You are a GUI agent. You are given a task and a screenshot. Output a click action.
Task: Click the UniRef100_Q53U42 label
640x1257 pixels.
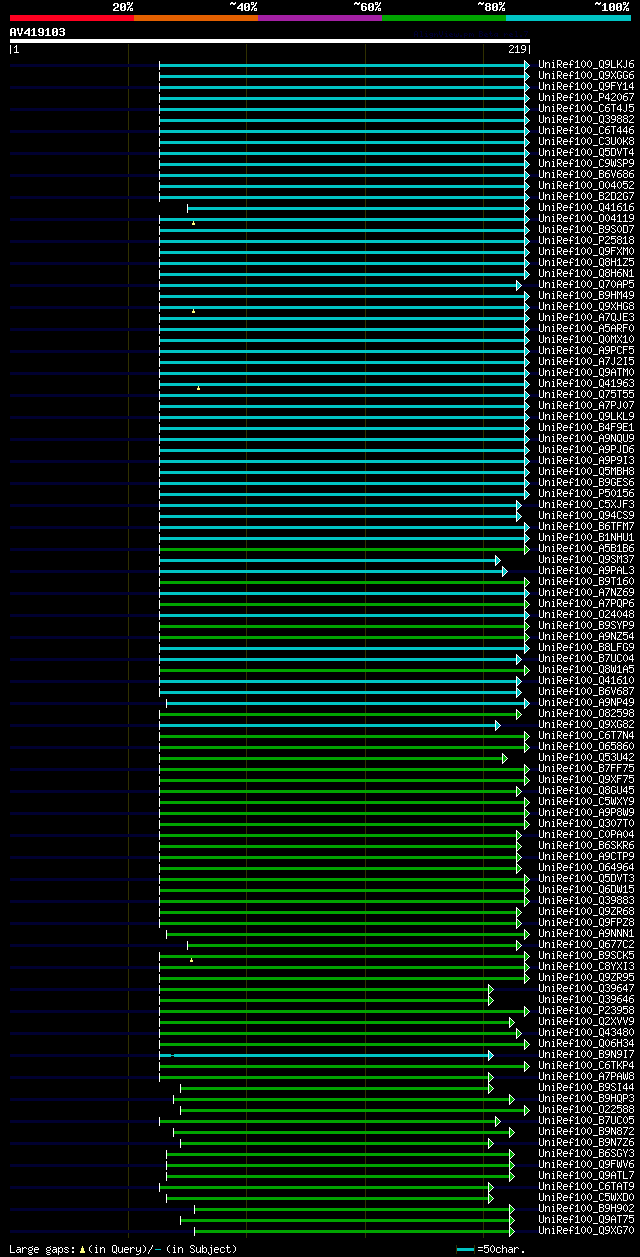click(586, 757)
